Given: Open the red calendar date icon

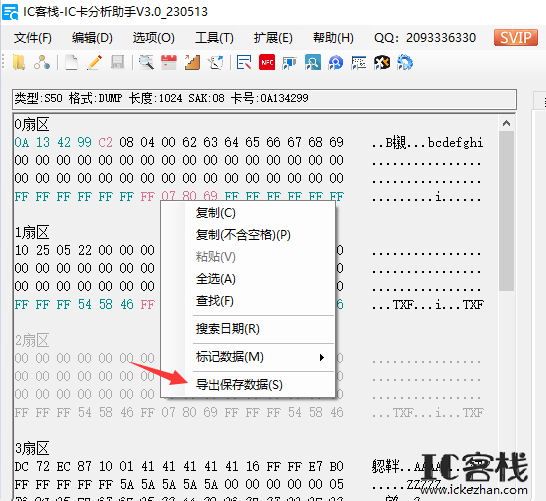Looking at the screenshot, I should (x=169, y=63).
